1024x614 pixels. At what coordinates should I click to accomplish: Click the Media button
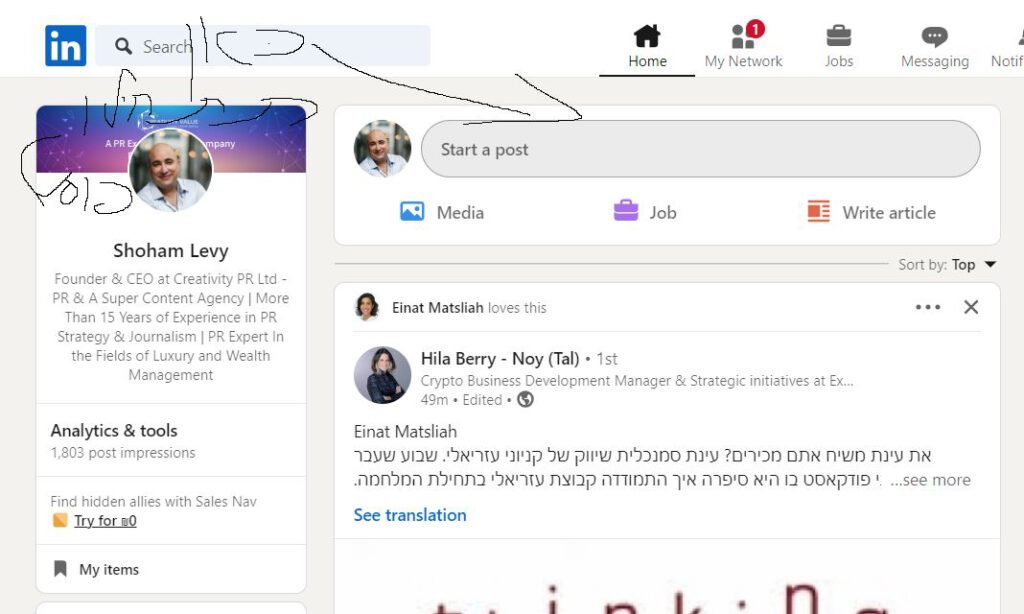pos(442,212)
